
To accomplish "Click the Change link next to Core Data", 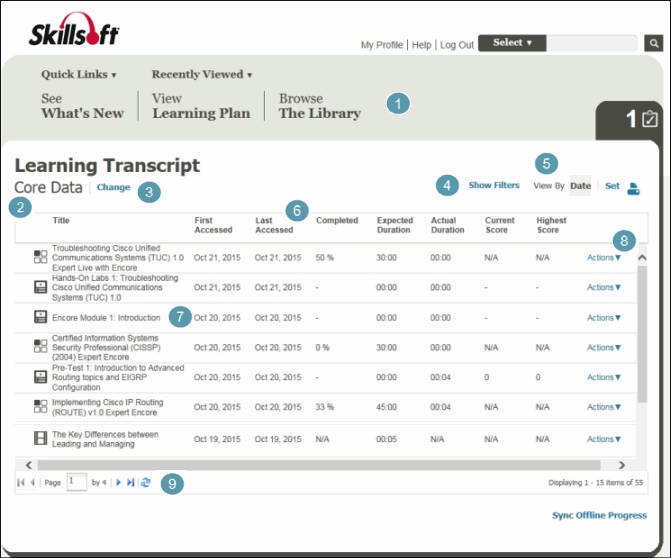I will click(x=113, y=187).
